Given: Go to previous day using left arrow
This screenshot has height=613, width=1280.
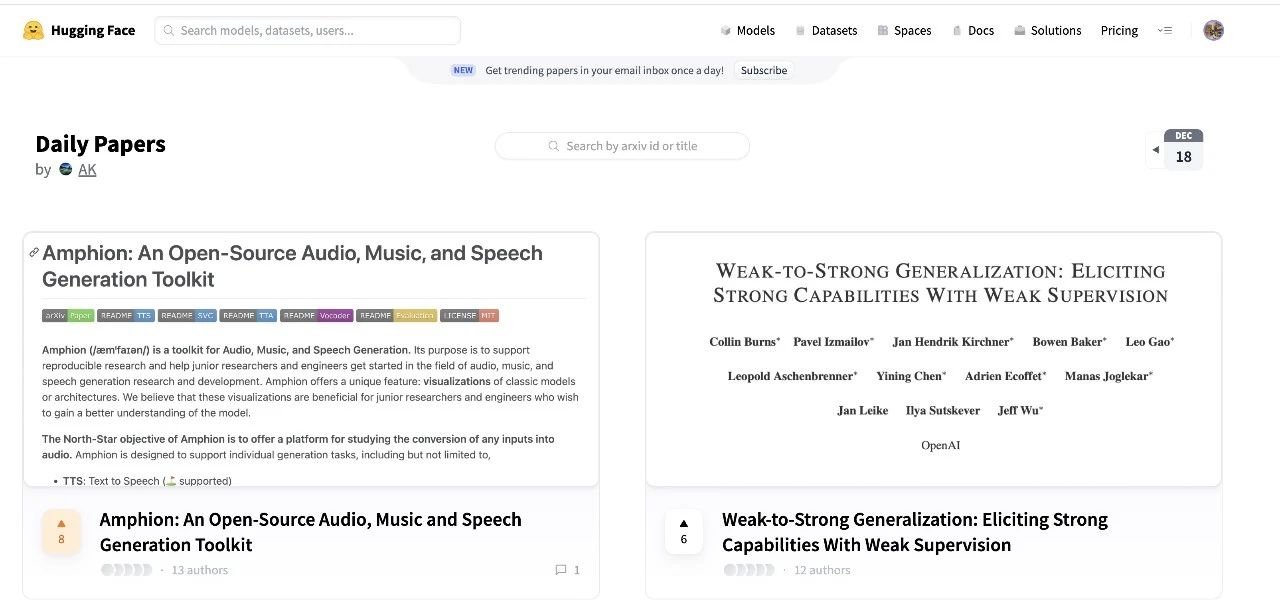Looking at the screenshot, I should 1156,150.
